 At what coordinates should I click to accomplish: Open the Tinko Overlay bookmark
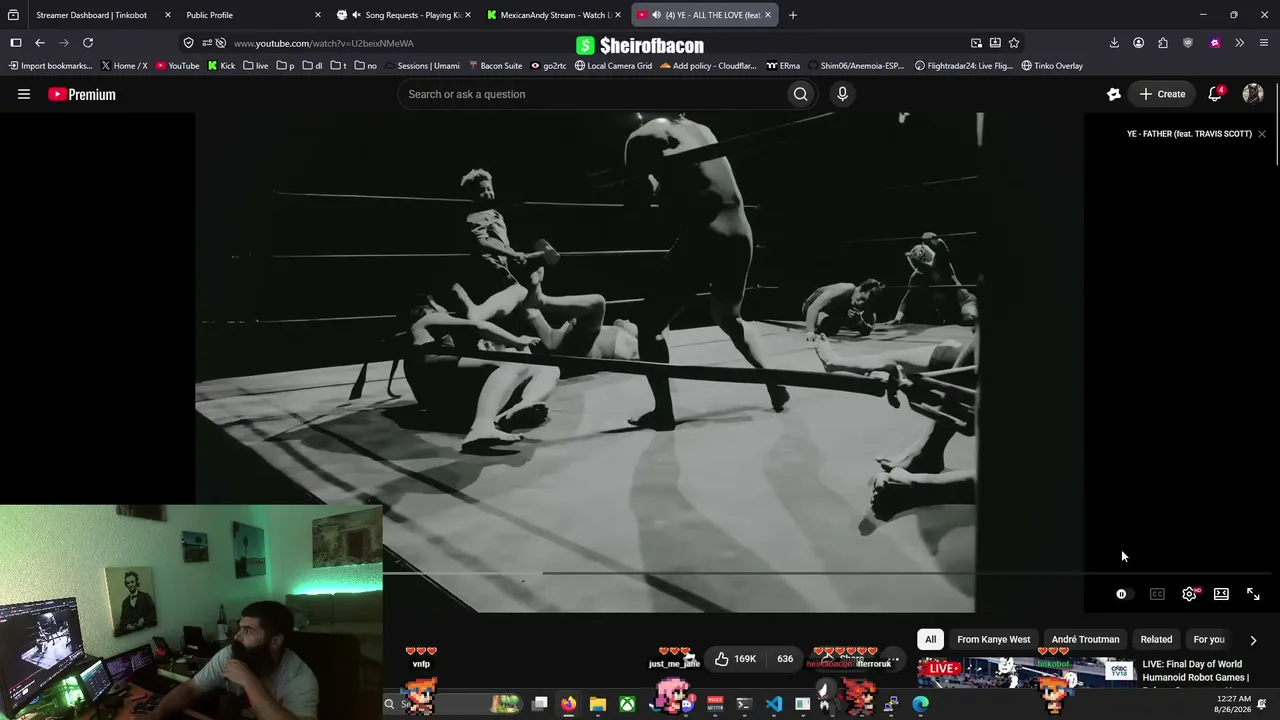tap(1052, 66)
